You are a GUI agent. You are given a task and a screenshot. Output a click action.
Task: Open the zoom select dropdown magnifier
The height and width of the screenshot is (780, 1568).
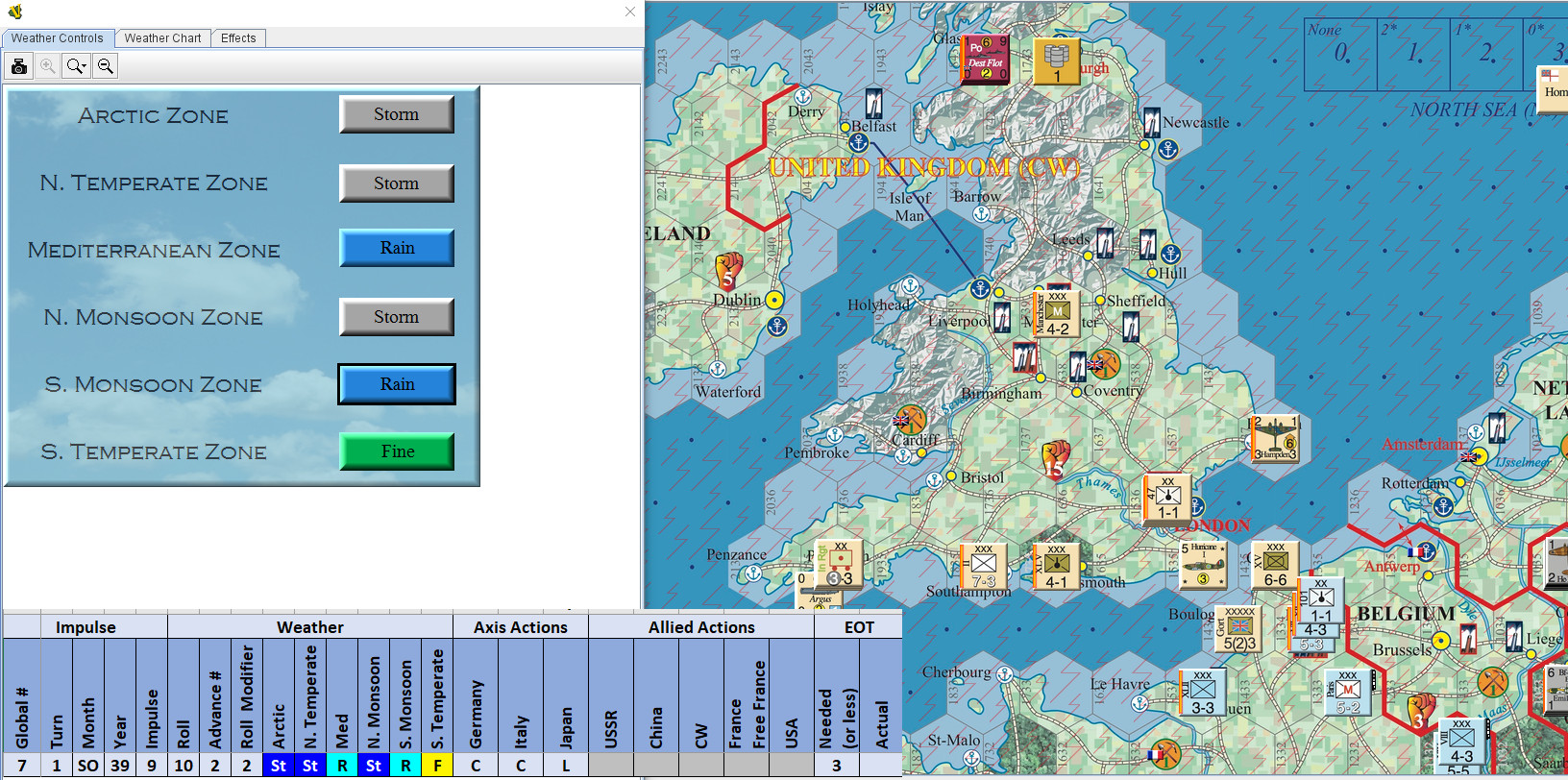pos(76,66)
